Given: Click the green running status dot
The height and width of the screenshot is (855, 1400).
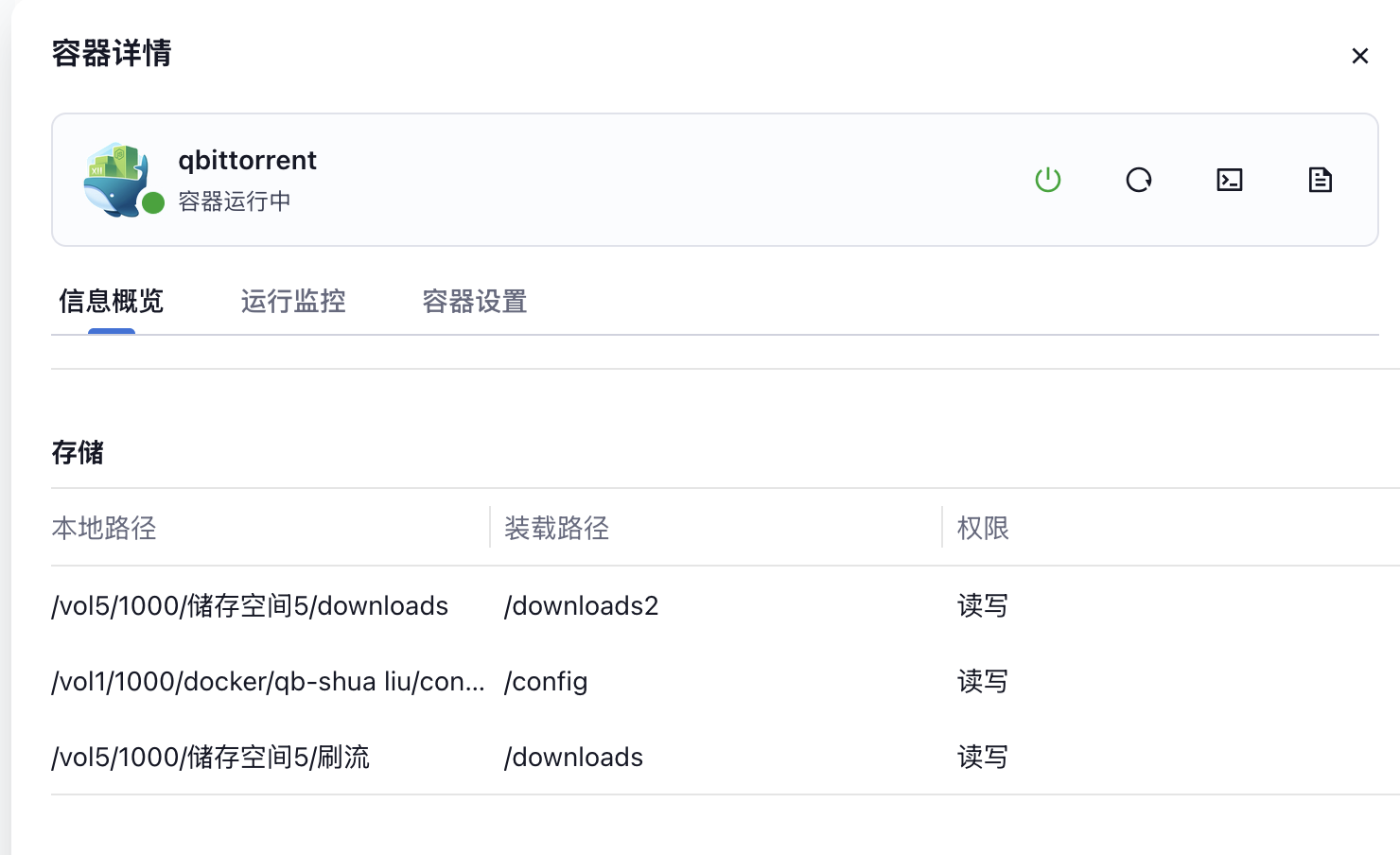Looking at the screenshot, I should [x=153, y=203].
